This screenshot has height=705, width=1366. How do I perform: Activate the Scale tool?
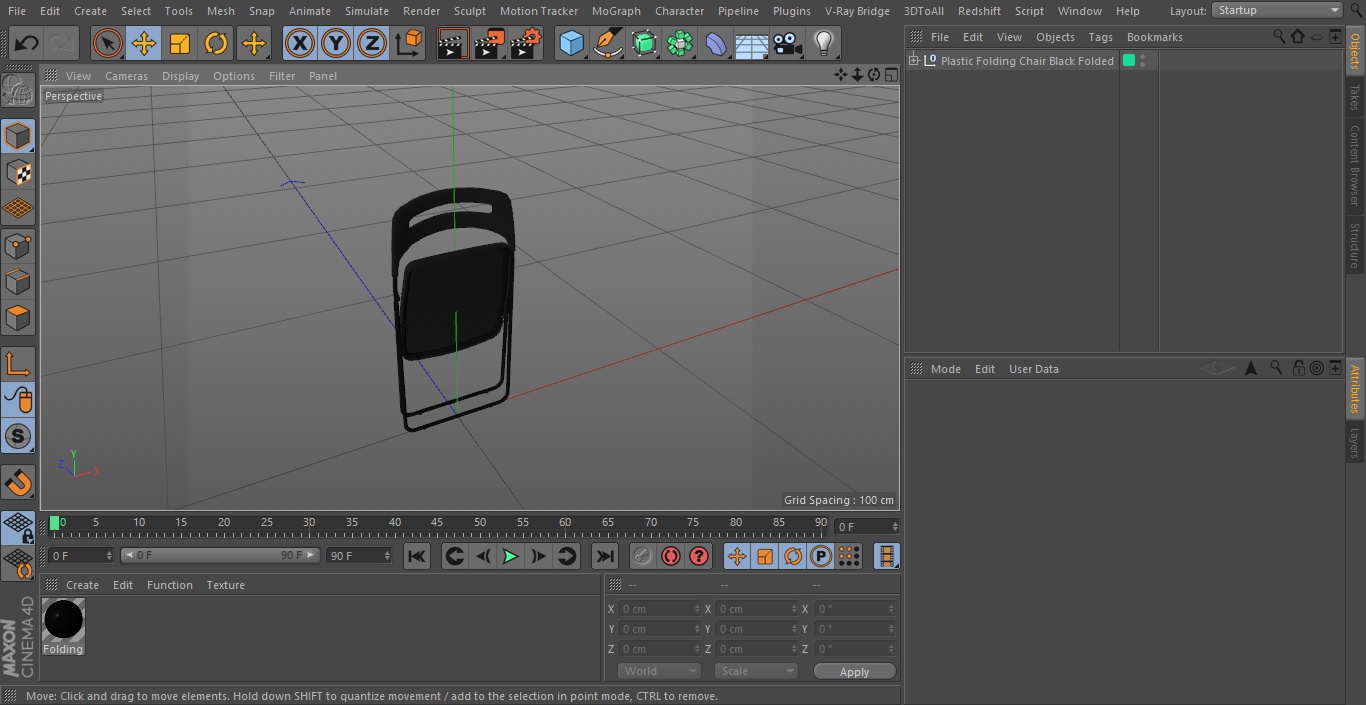pyautogui.click(x=180, y=44)
